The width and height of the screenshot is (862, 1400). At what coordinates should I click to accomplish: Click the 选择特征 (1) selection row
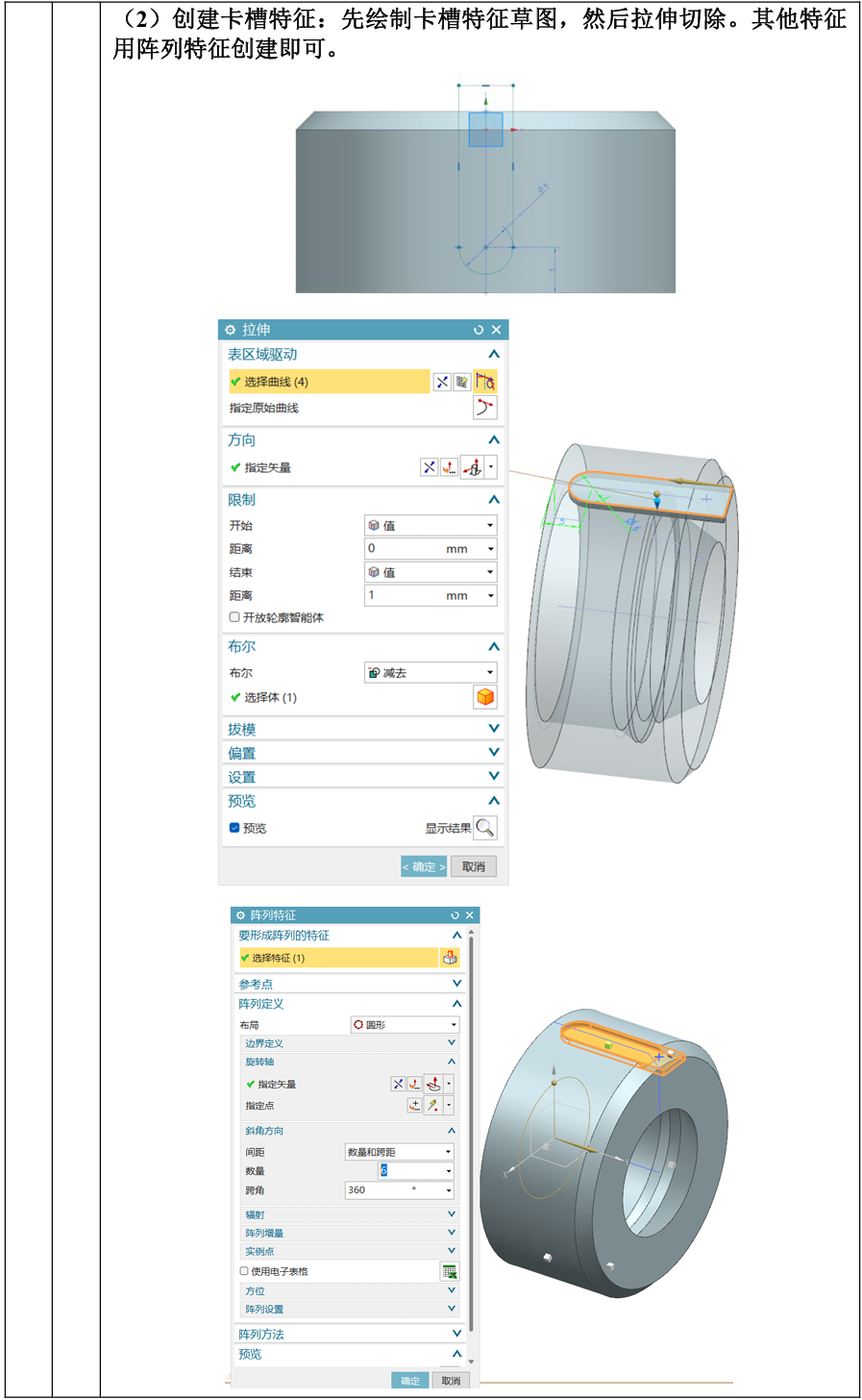point(338,958)
